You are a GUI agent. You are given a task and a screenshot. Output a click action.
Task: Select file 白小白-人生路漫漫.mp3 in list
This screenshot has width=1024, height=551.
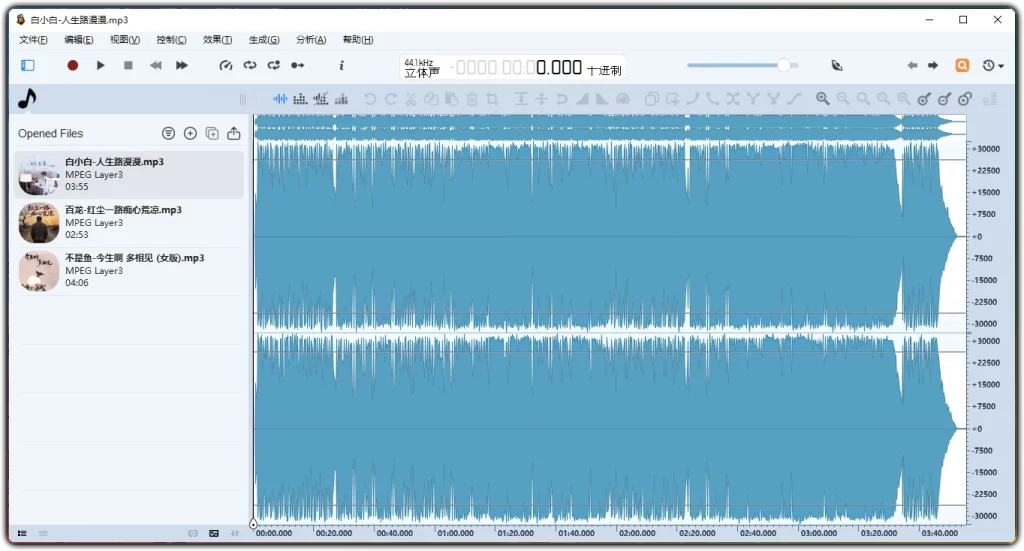[x=129, y=174]
